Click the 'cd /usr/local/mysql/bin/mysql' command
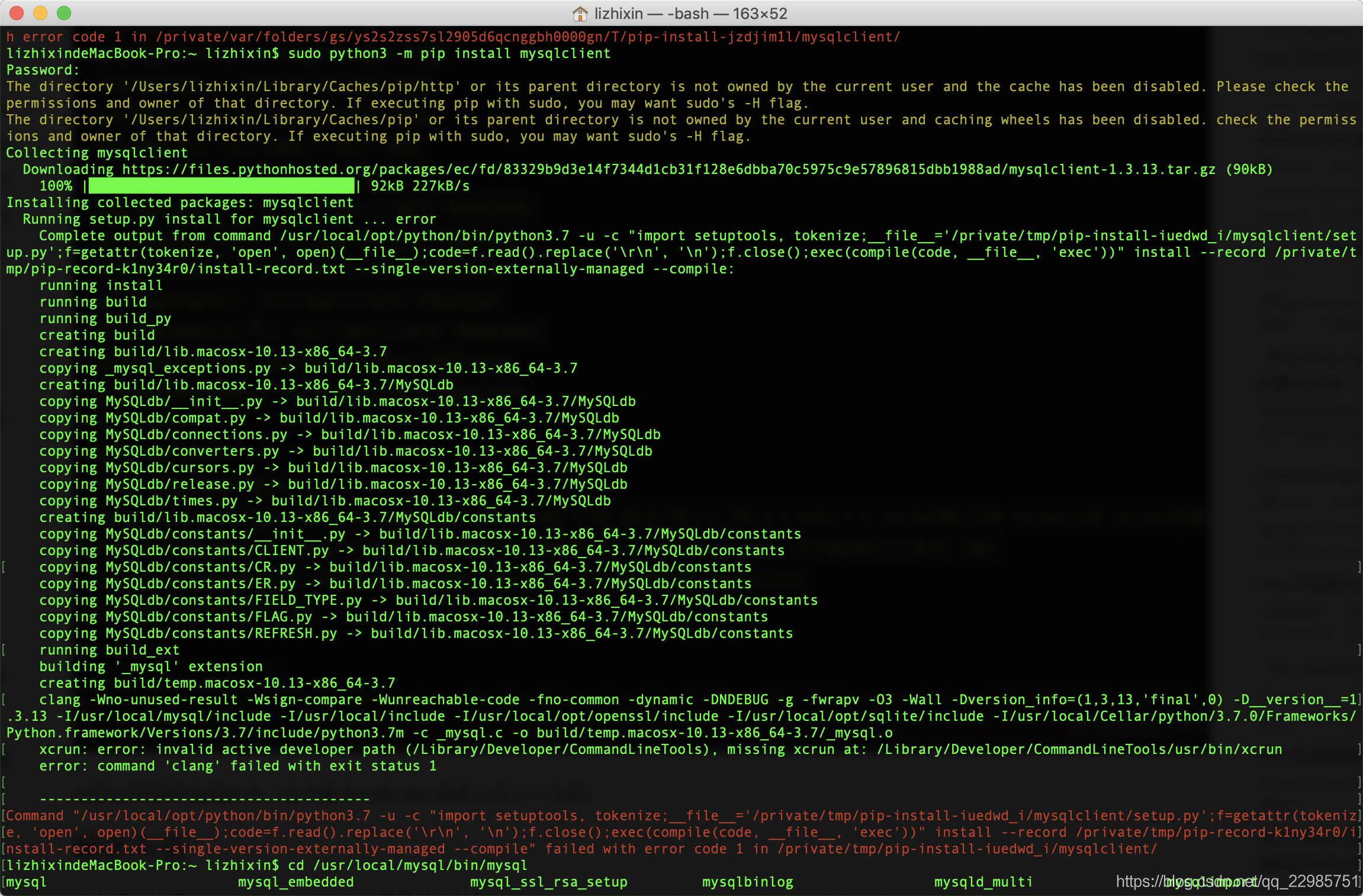 pos(408,865)
